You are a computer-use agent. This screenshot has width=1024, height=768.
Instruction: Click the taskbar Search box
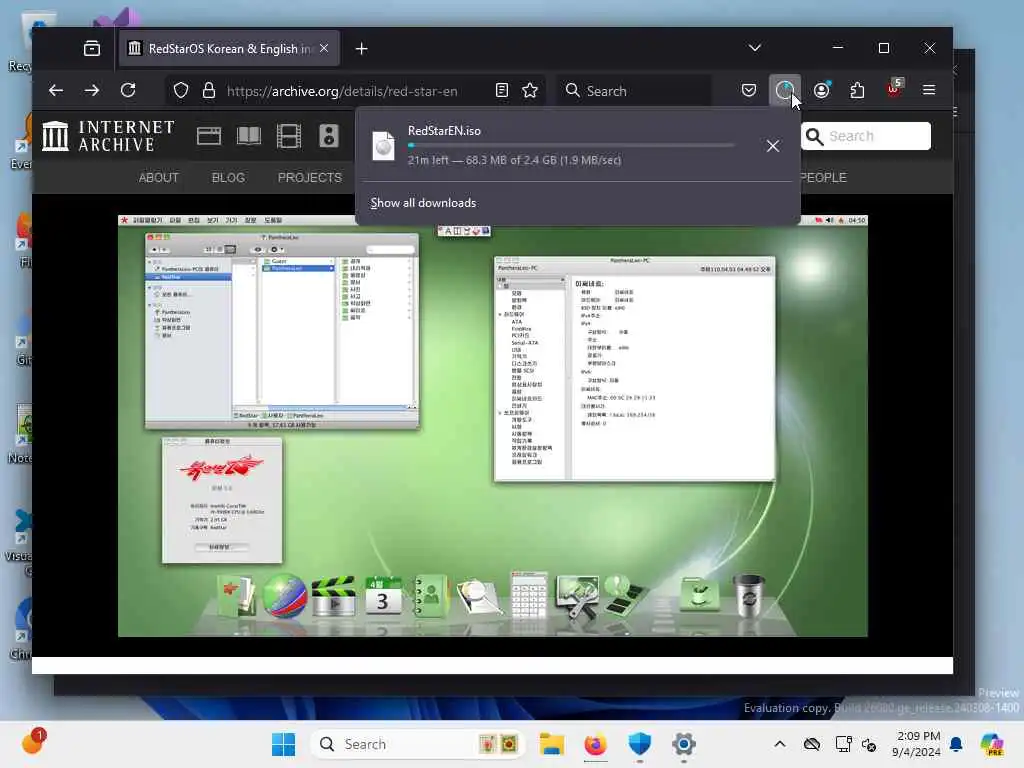point(418,744)
